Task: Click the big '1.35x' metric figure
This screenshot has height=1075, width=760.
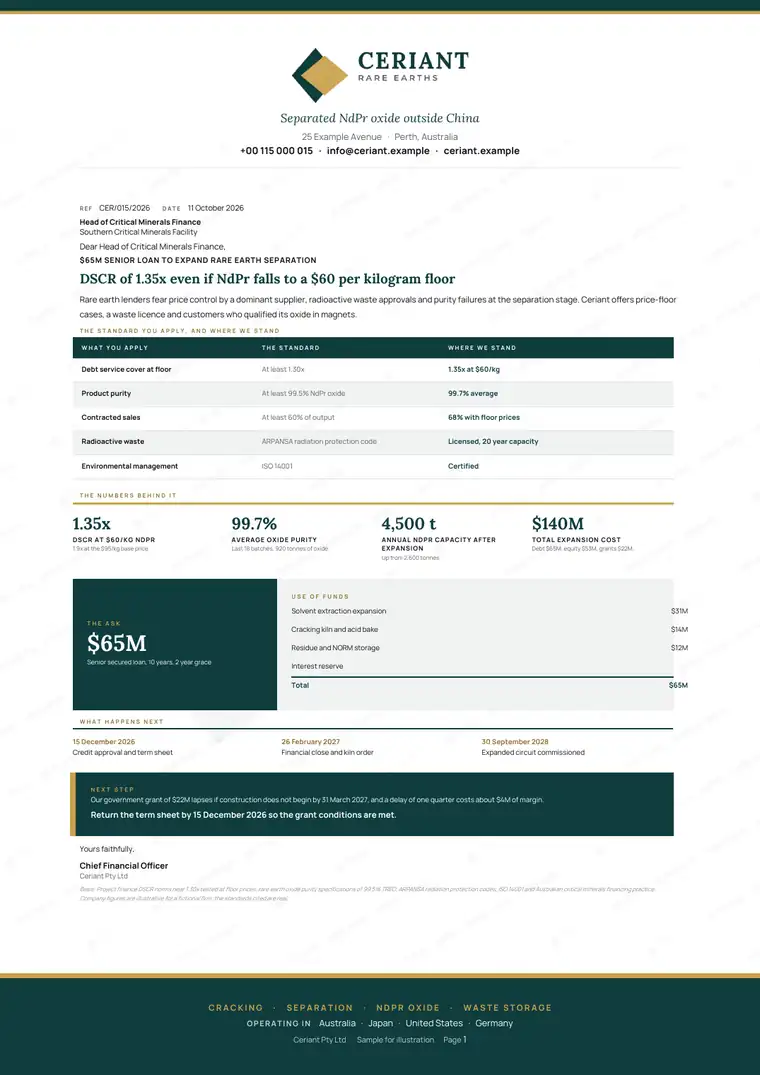Action: (x=91, y=524)
